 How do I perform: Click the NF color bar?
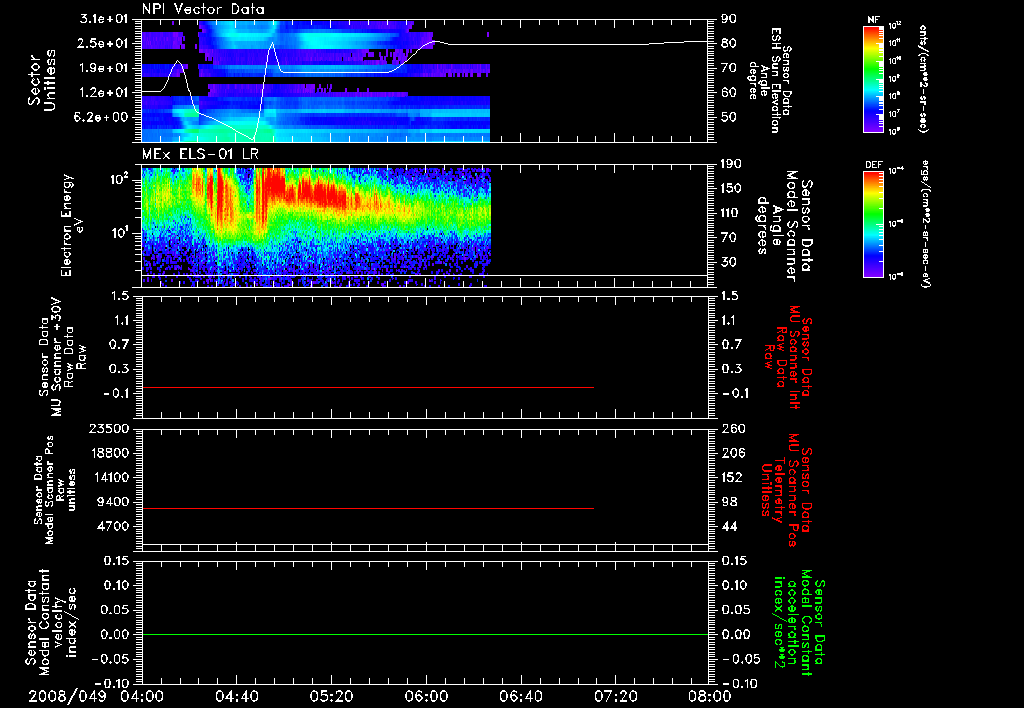tap(874, 79)
